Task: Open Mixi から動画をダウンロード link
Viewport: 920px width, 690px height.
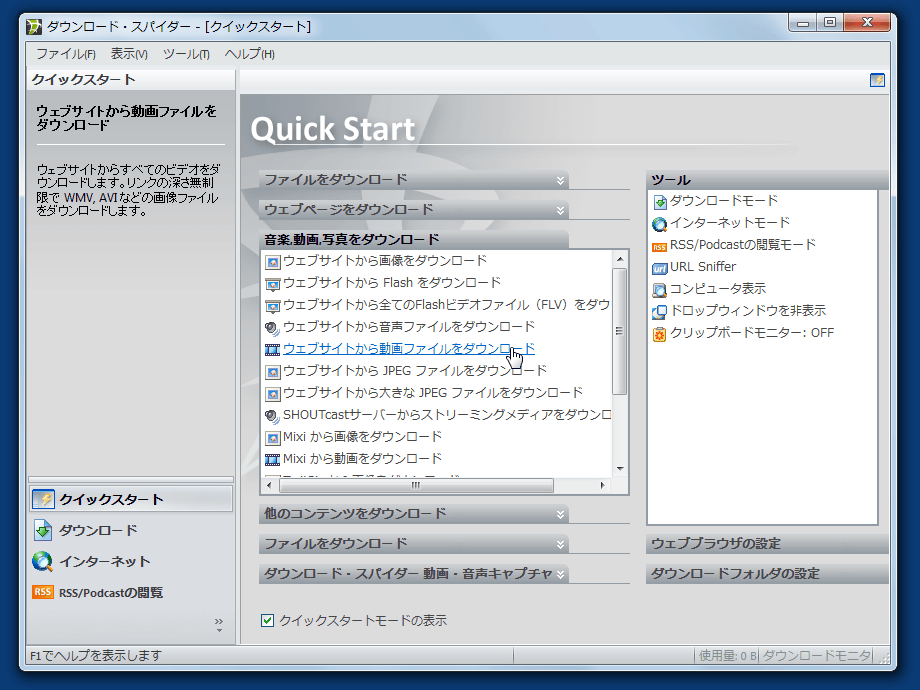Action: (x=363, y=459)
